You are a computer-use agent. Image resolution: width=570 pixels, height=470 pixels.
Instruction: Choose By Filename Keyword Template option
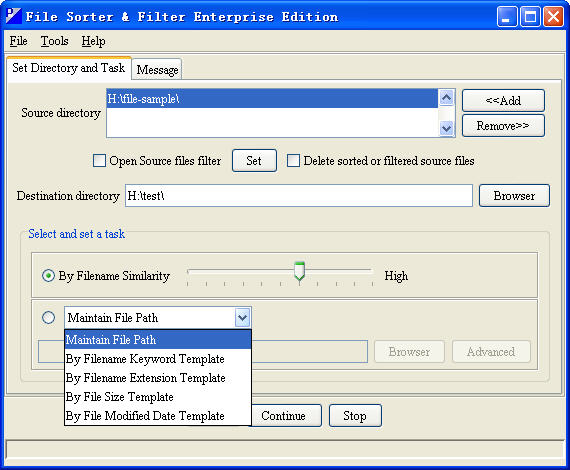coord(158,359)
